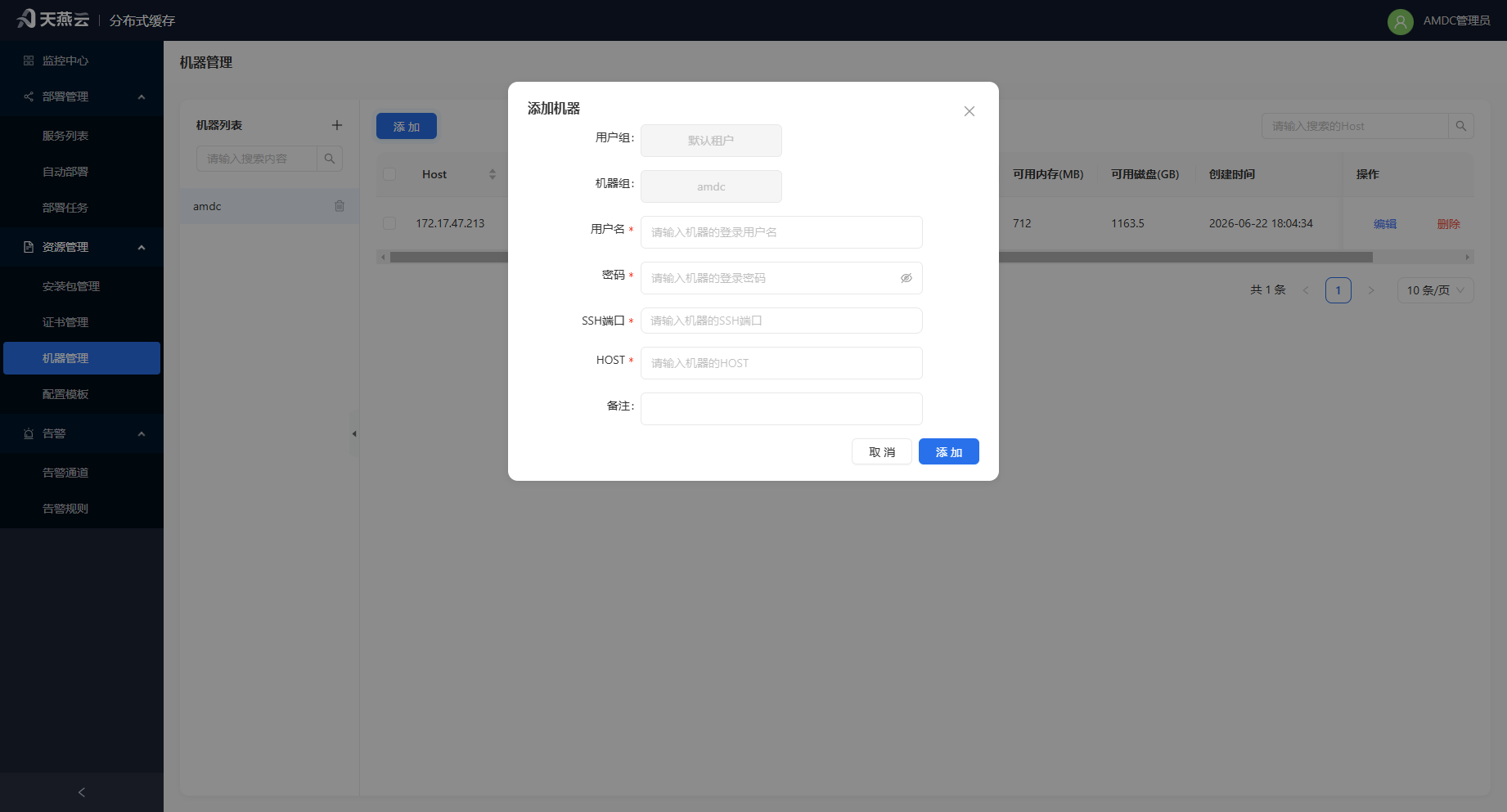1507x812 pixels.
Task: Click the table horizontal scrollbar
Action: click(x=881, y=257)
